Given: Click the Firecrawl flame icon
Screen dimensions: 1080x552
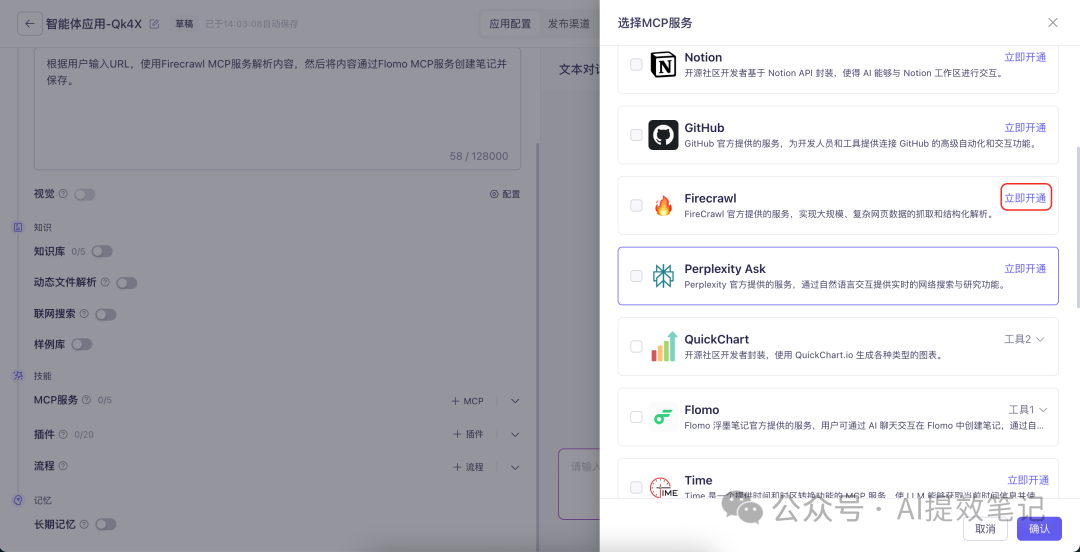Looking at the screenshot, I should pyautogui.click(x=663, y=205).
